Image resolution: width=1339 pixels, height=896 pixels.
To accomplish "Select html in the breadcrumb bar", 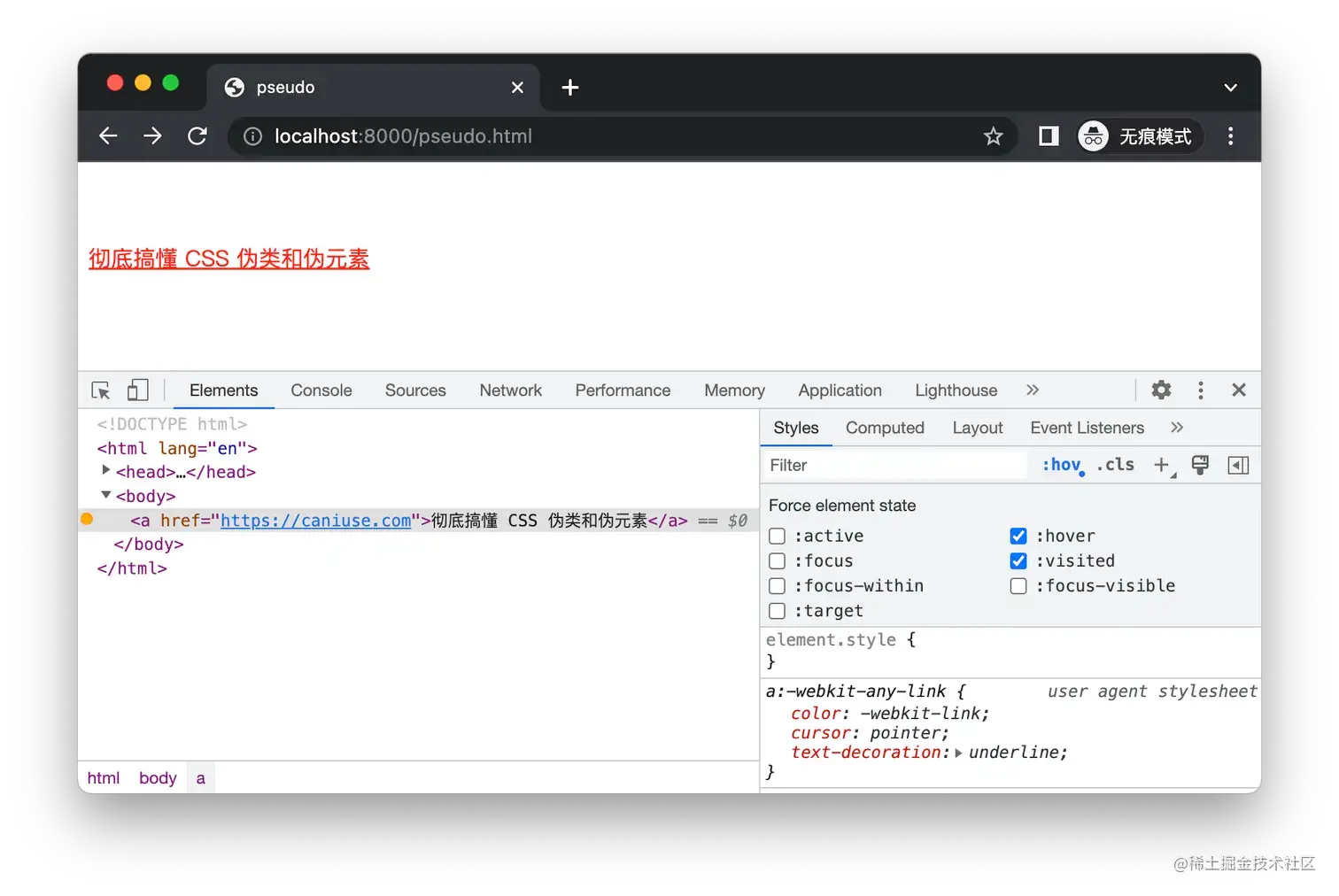I will tap(103, 778).
